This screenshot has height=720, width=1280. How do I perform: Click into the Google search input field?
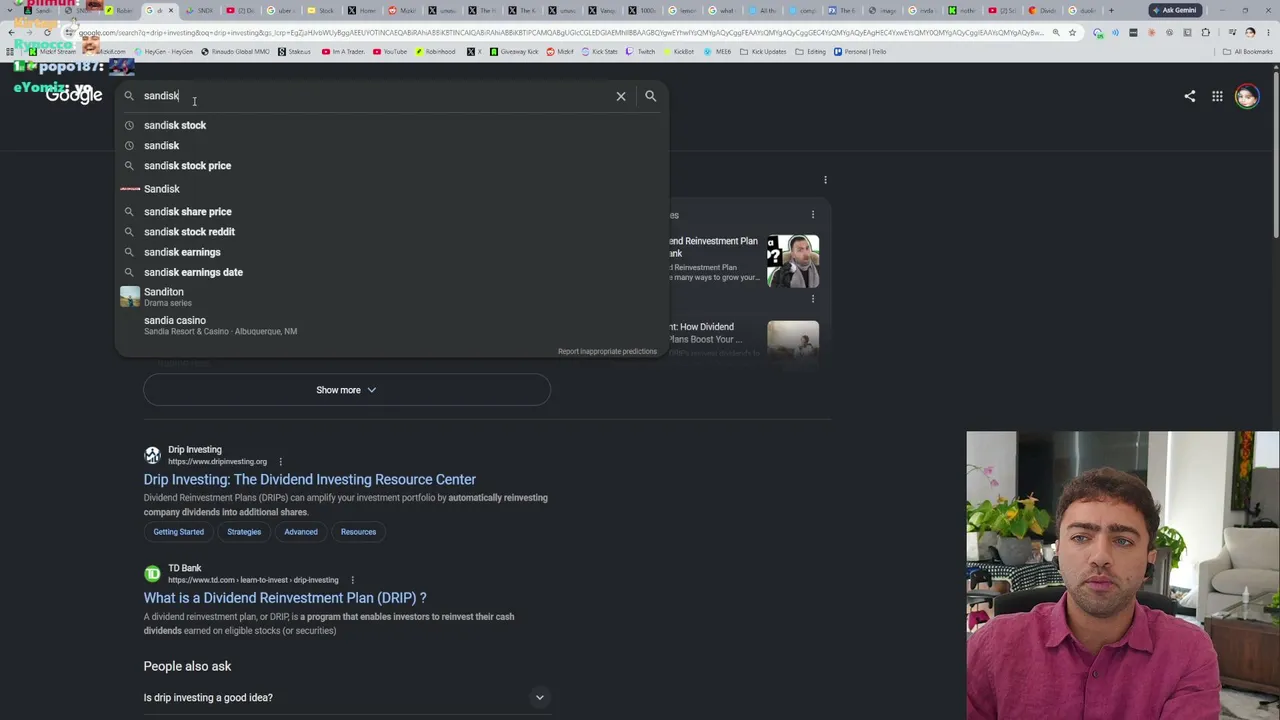point(376,96)
